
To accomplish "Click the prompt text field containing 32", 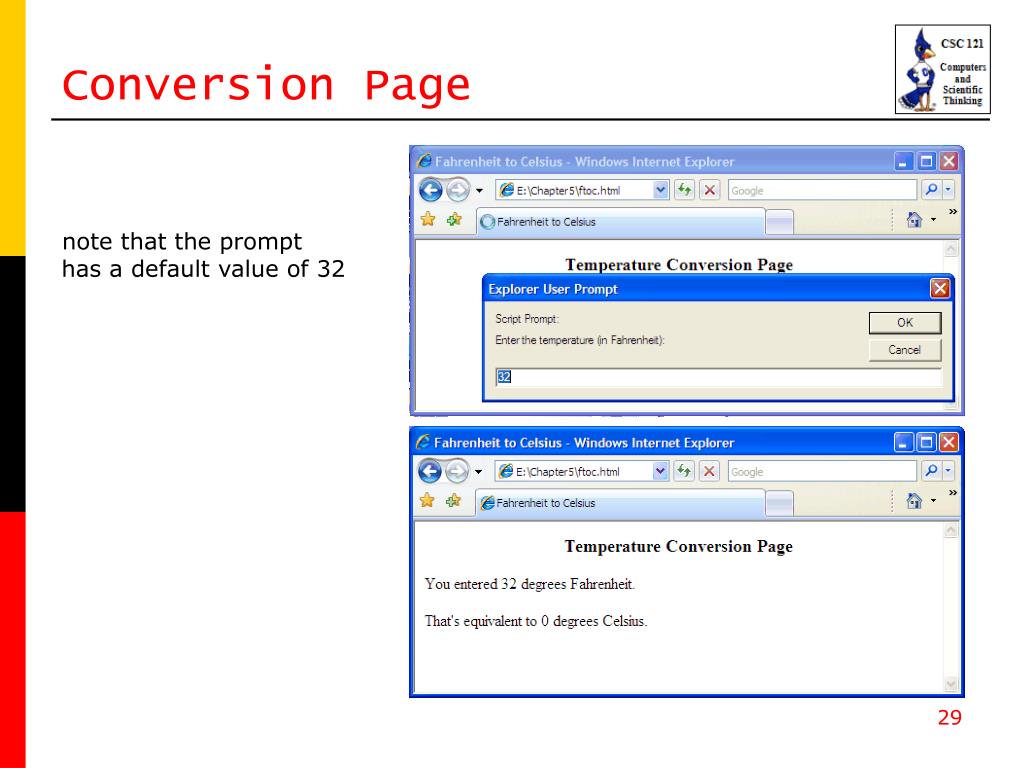I will [718, 377].
